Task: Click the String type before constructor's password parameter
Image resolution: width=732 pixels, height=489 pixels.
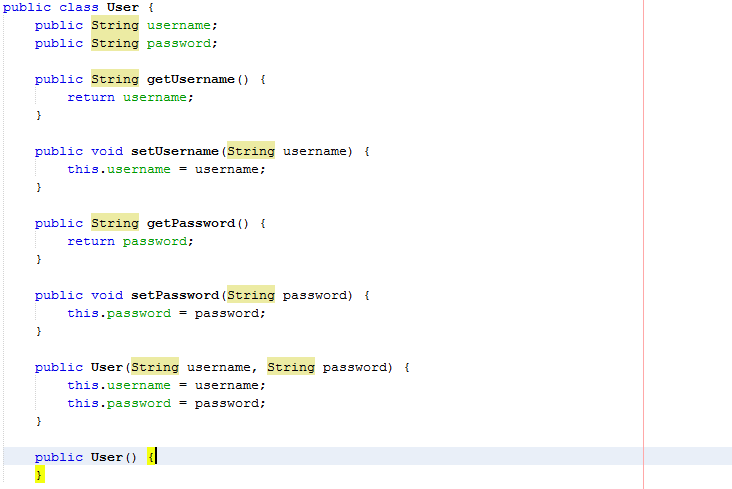Action: coord(291,367)
